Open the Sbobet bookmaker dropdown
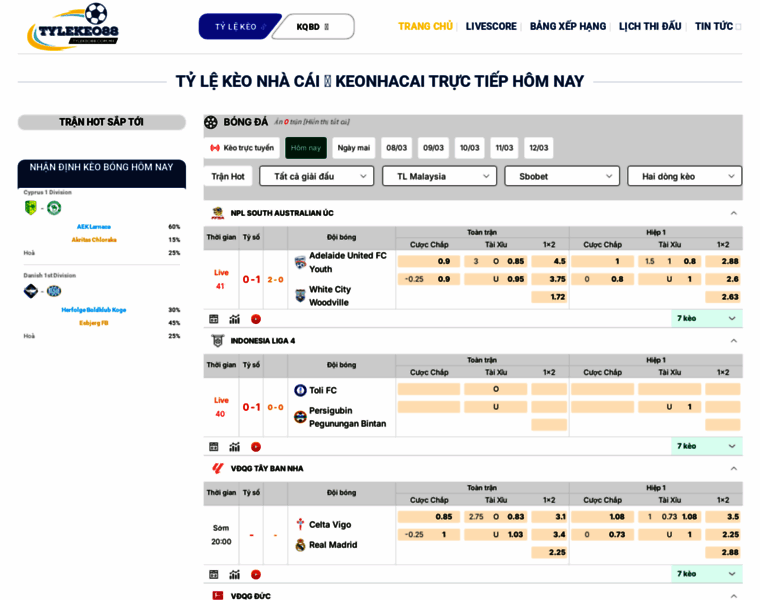The width and height of the screenshot is (760, 600). point(562,176)
